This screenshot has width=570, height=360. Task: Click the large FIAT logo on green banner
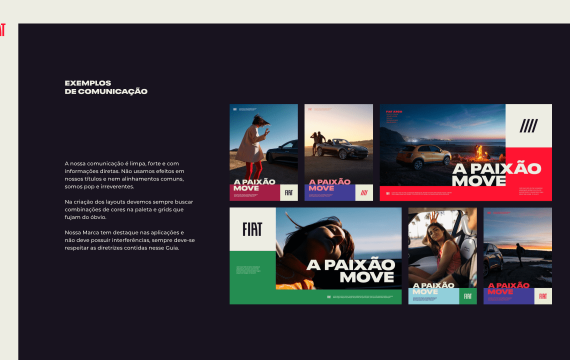click(x=252, y=229)
